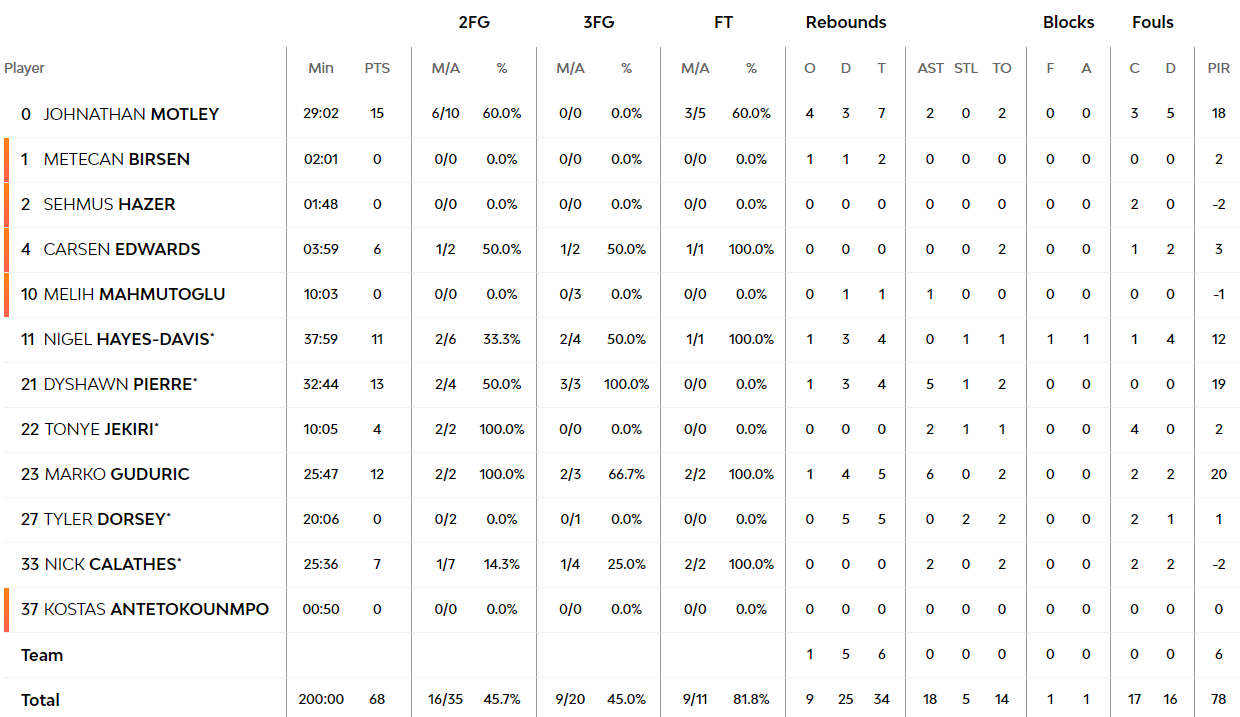Sort table by Min column
The height and width of the screenshot is (717, 1240).
pyautogui.click(x=321, y=68)
